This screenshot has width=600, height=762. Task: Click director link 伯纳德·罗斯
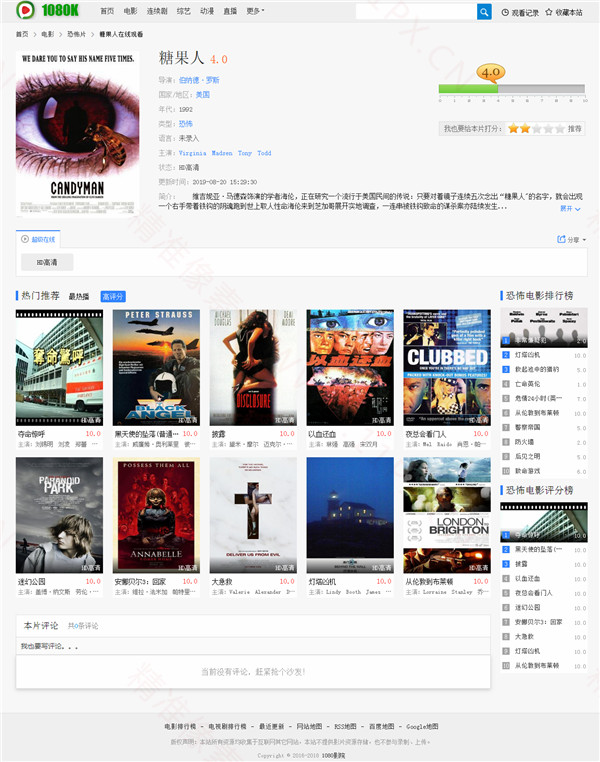tap(199, 80)
